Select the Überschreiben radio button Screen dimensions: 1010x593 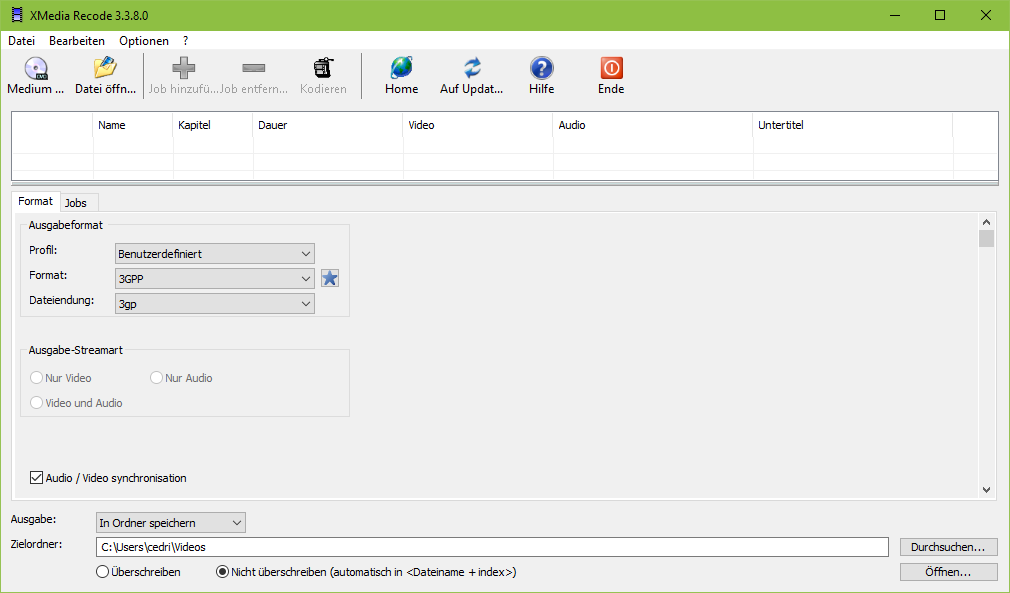[x=101, y=571]
